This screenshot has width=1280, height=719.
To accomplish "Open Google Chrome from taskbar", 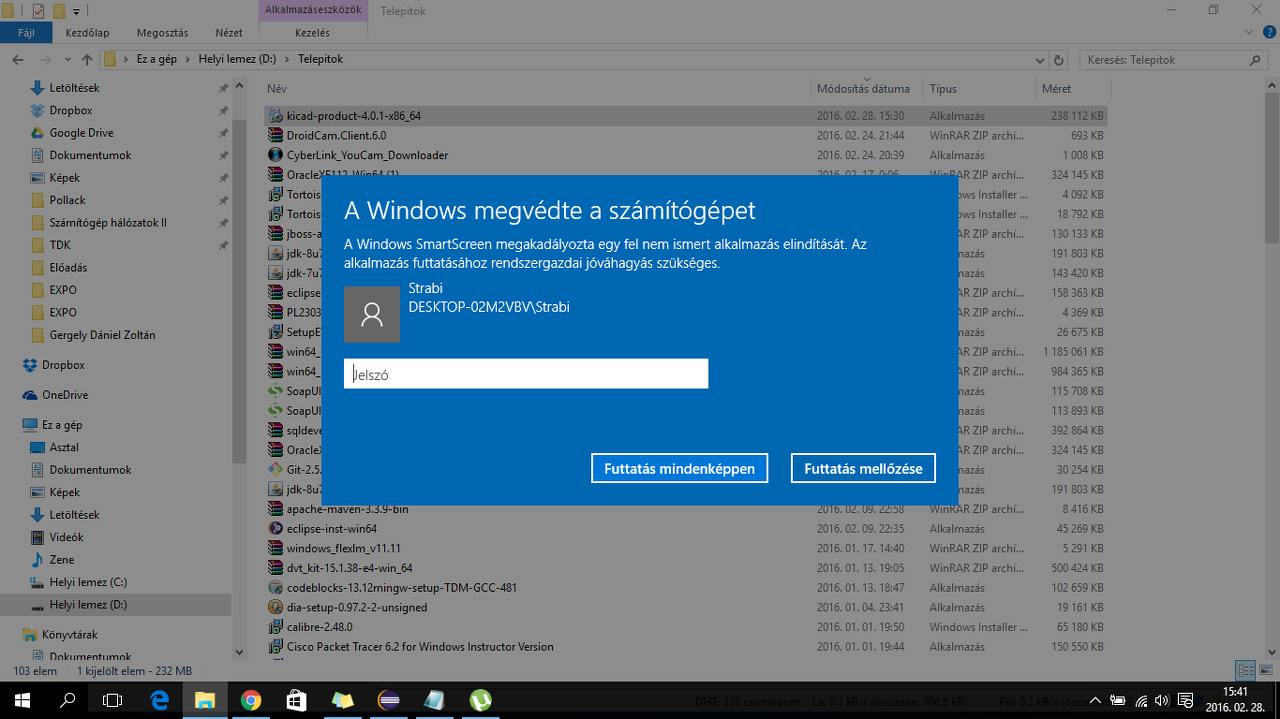I will pyautogui.click(x=251, y=700).
